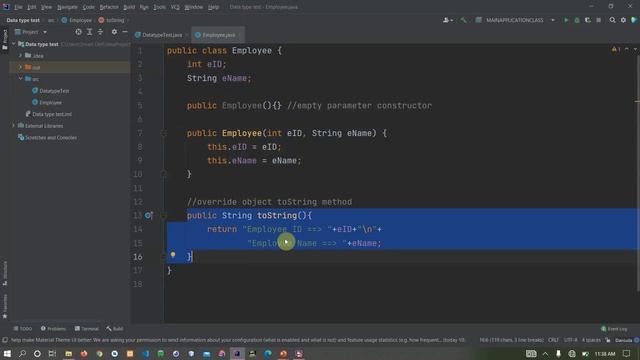640x360 pixels.
Task: Click the clock showing 11:38 AM
Action: click(605, 353)
